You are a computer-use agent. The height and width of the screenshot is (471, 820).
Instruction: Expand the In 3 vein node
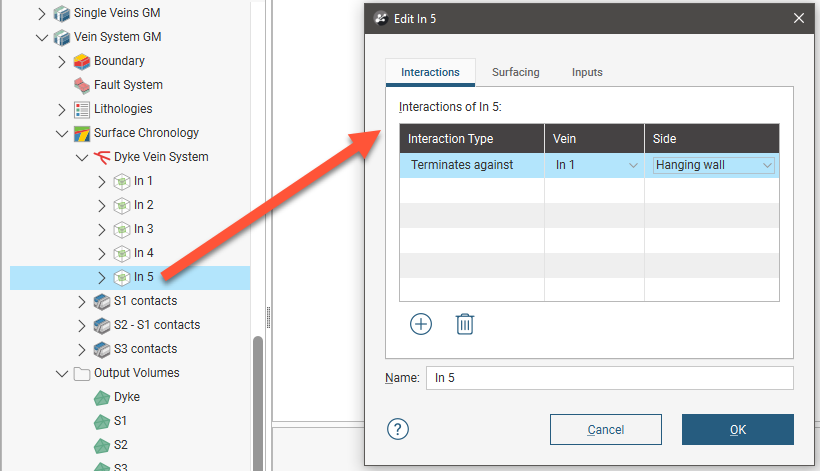point(101,229)
